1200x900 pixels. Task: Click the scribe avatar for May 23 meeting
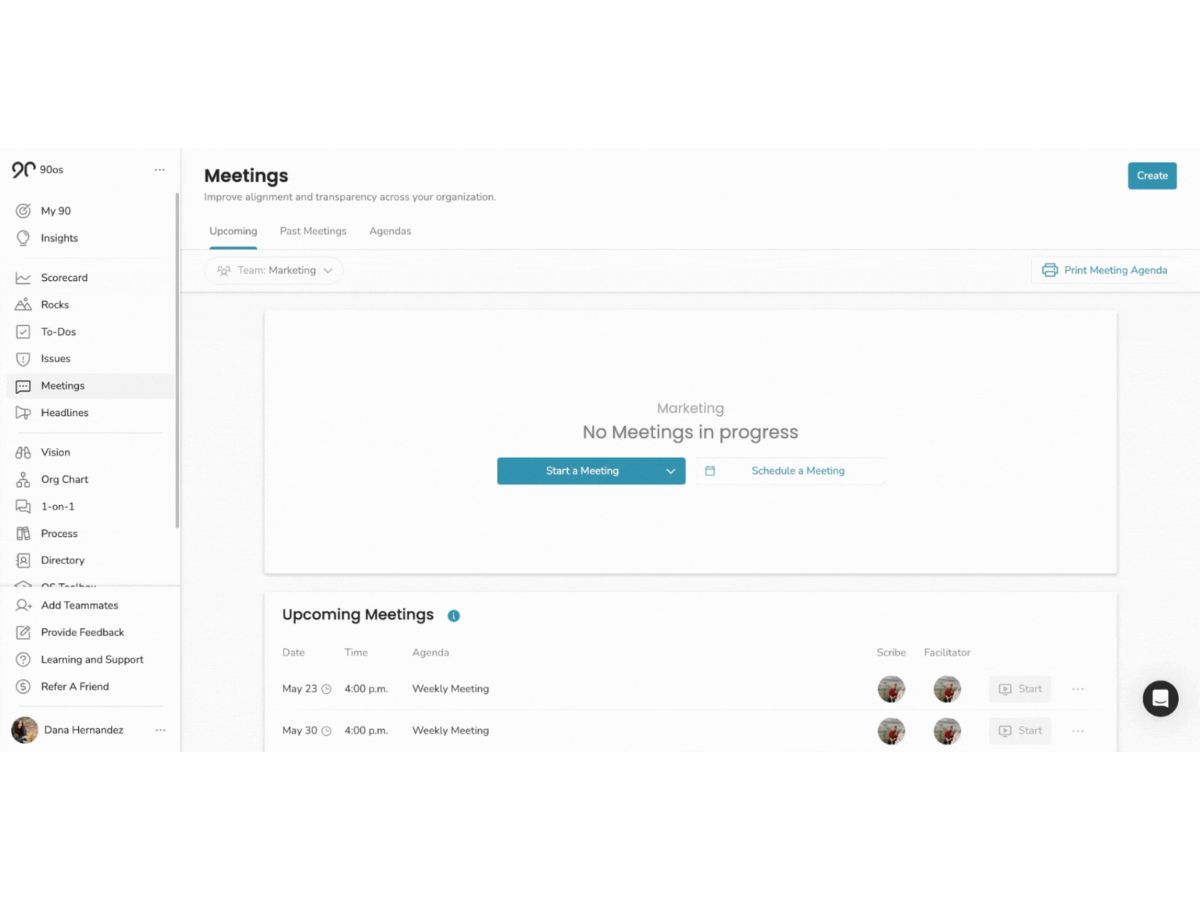(891, 689)
